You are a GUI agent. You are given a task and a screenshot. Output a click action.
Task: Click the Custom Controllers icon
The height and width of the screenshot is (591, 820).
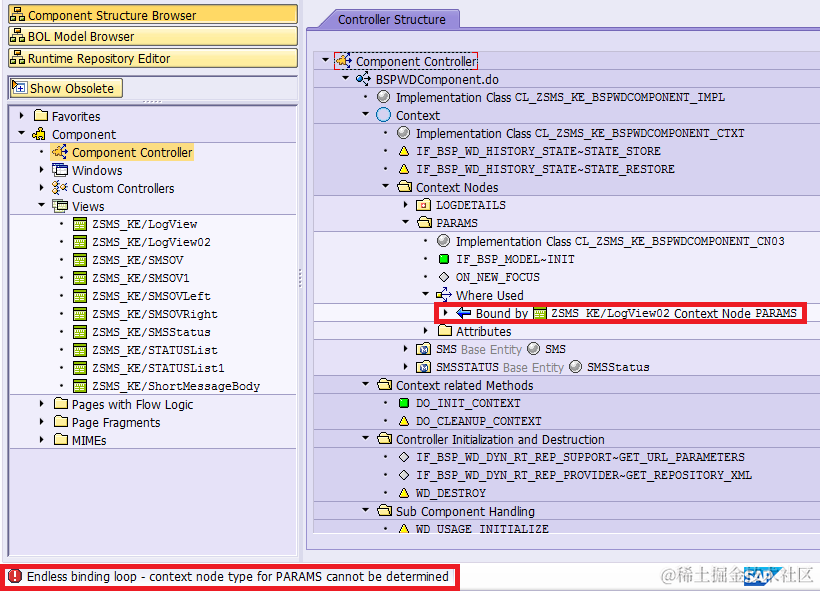point(60,187)
